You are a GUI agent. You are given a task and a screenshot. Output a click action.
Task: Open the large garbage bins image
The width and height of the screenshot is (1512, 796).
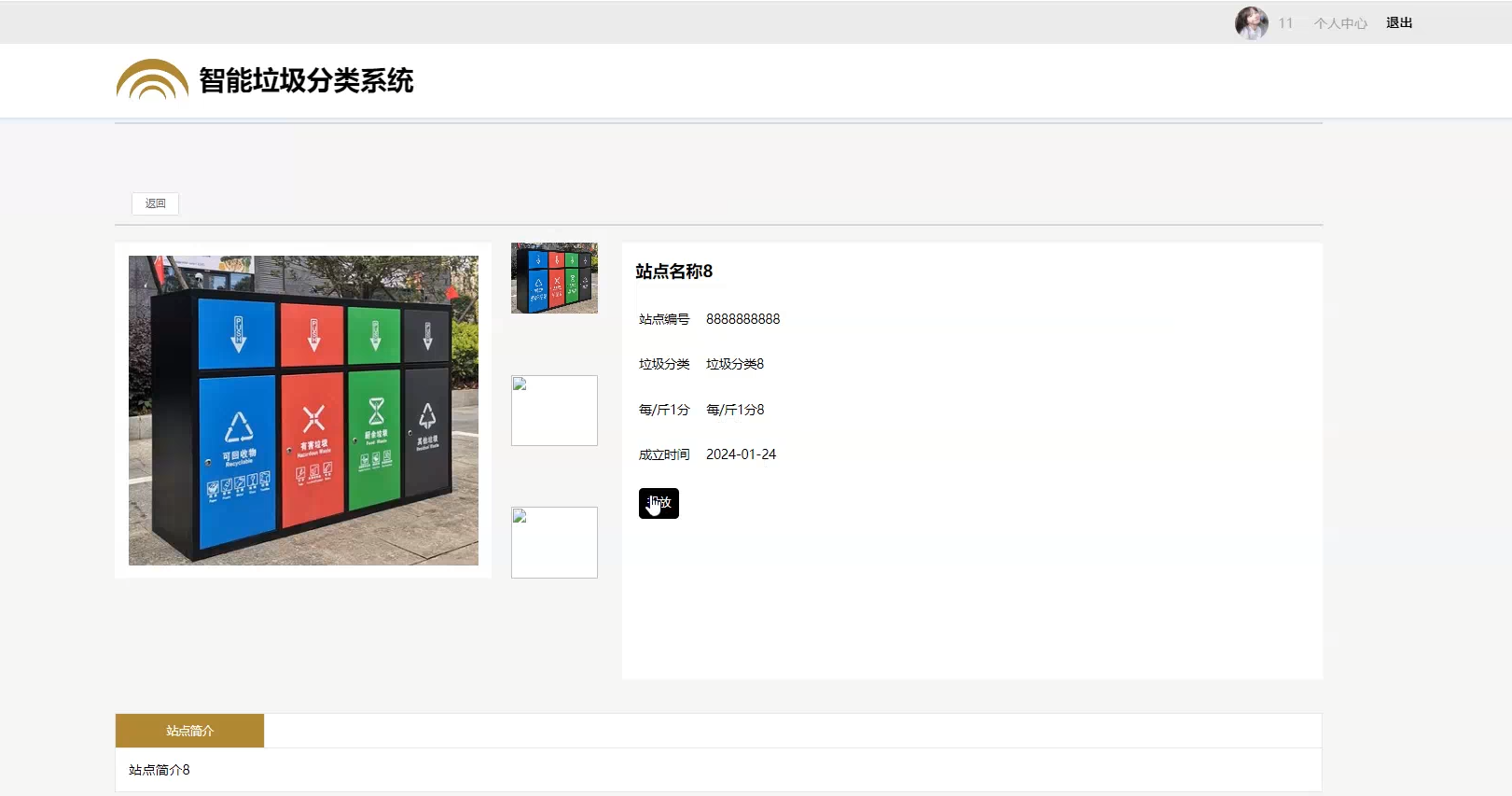[303, 411]
